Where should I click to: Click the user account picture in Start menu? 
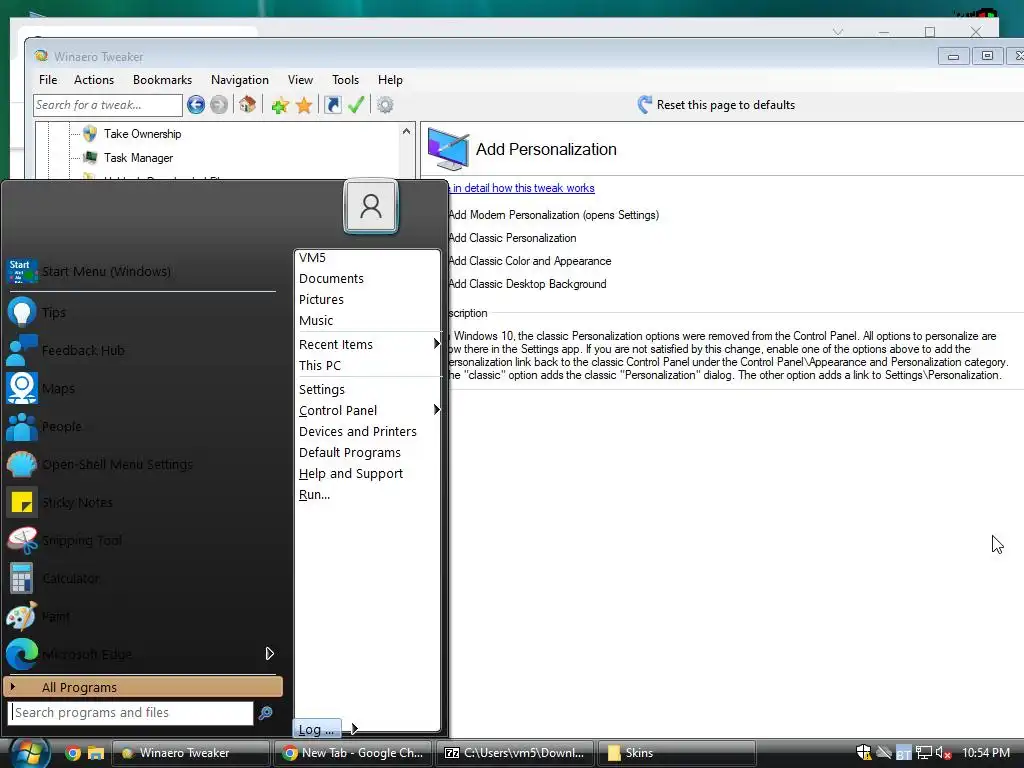tap(371, 206)
